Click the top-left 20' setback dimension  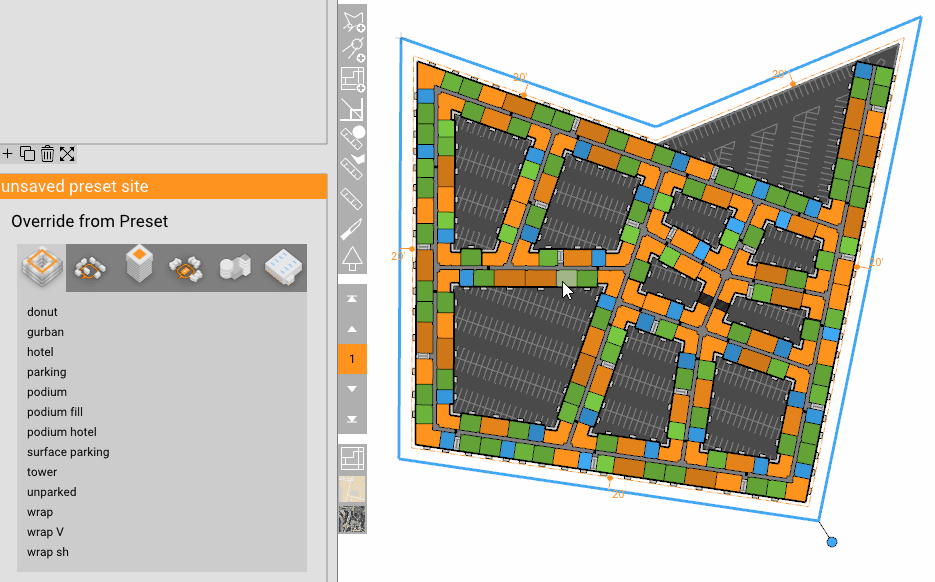tap(520, 78)
